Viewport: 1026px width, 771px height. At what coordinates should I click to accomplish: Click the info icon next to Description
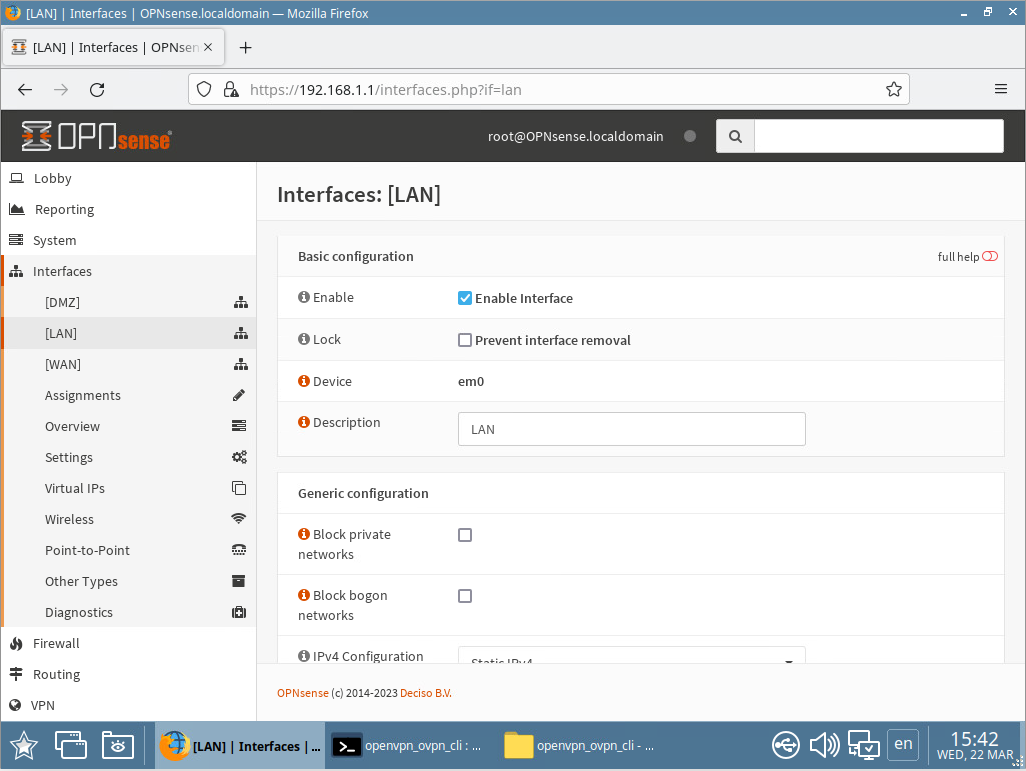[304, 423]
